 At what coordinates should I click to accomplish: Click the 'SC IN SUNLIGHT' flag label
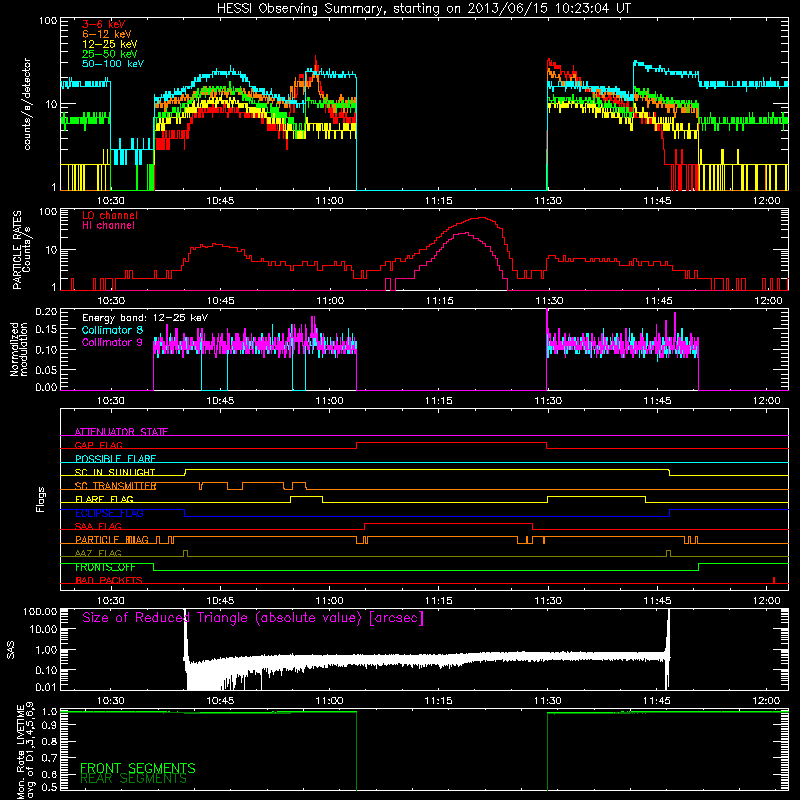click(x=115, y=472)
